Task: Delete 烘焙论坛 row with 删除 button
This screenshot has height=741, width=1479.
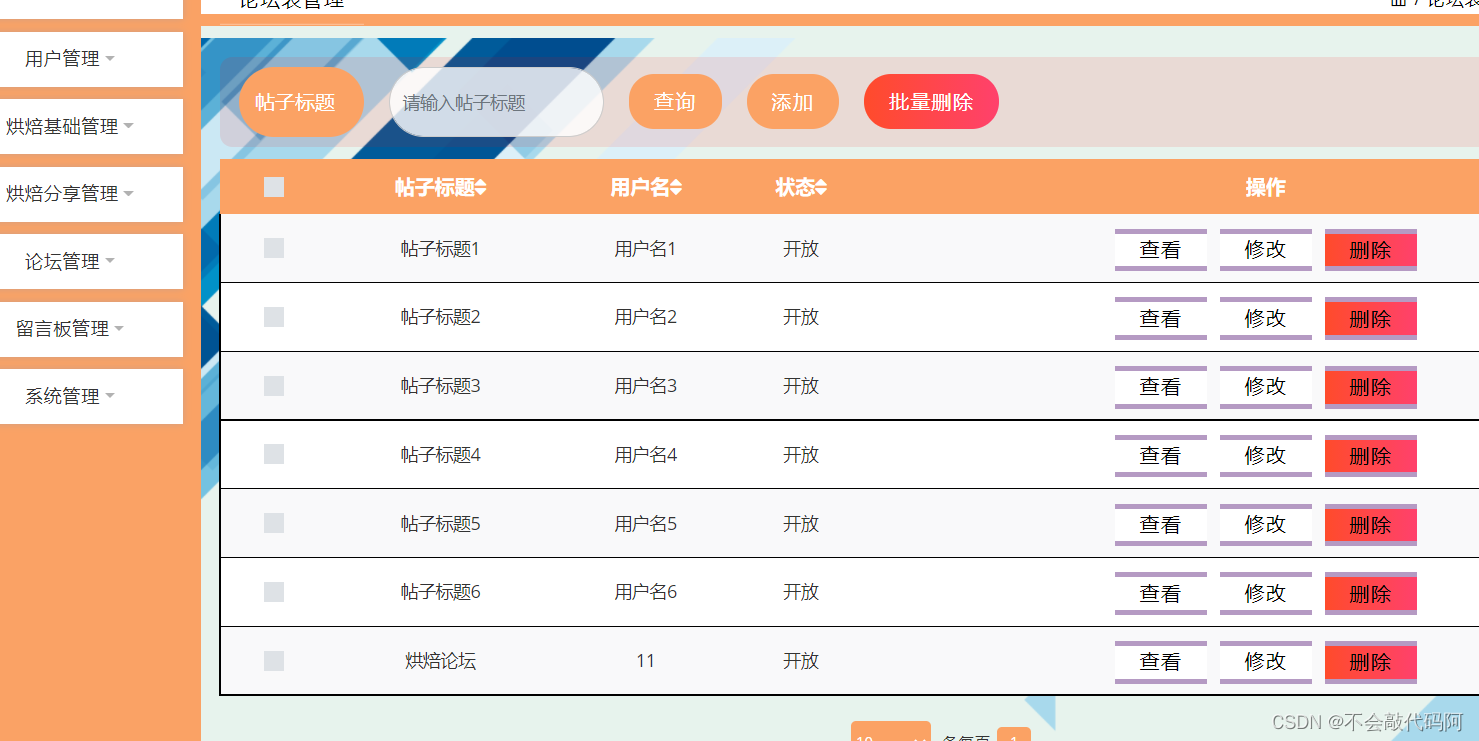Action: coord(1371,662)
